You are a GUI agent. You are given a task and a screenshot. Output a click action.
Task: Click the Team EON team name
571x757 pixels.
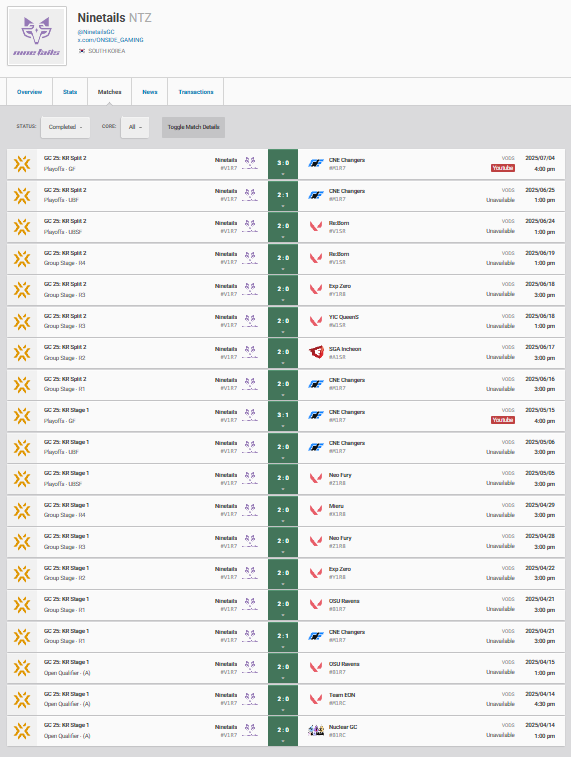coord(342,695)
